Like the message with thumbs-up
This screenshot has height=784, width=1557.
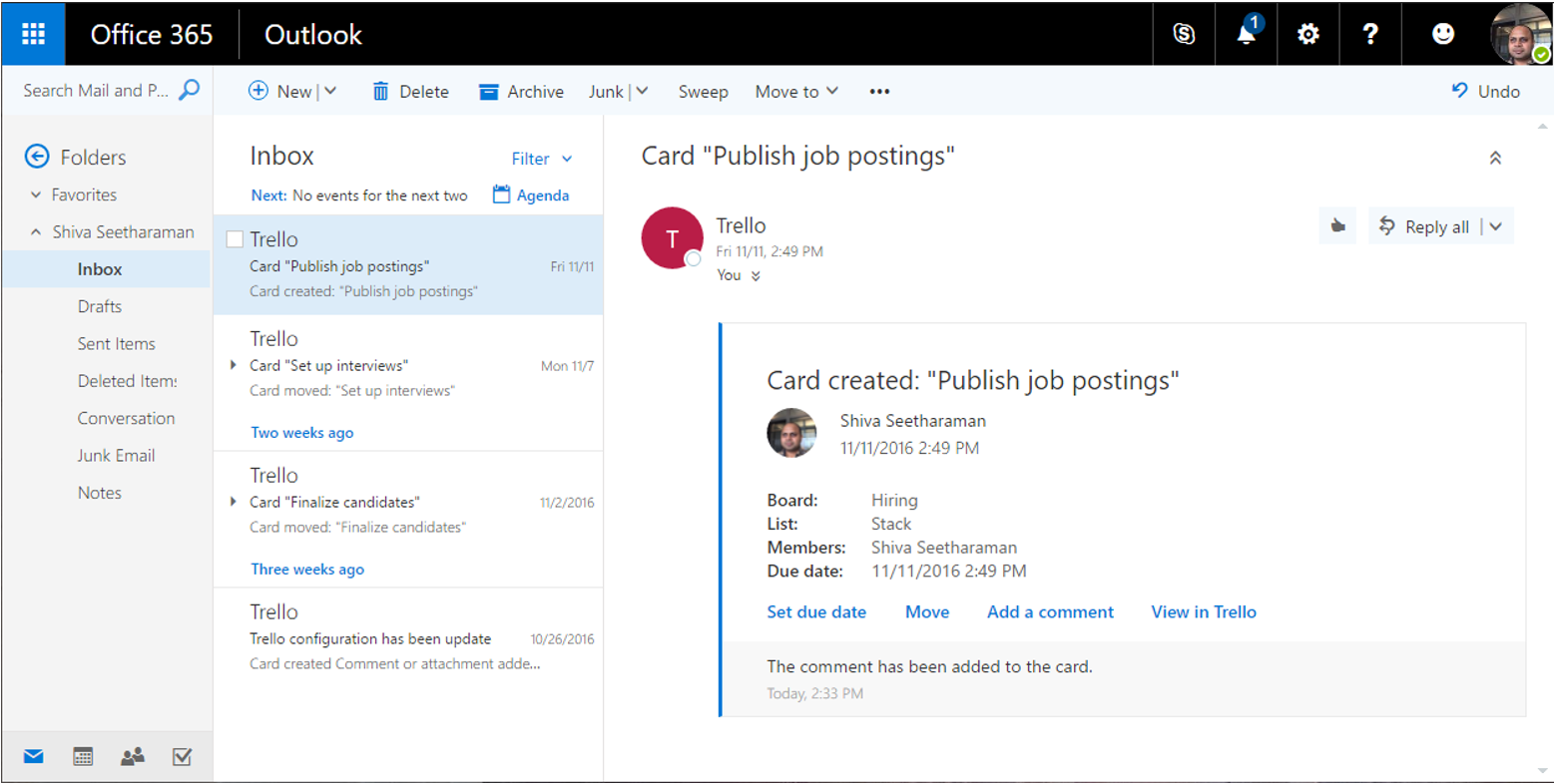coord(1337,226)
